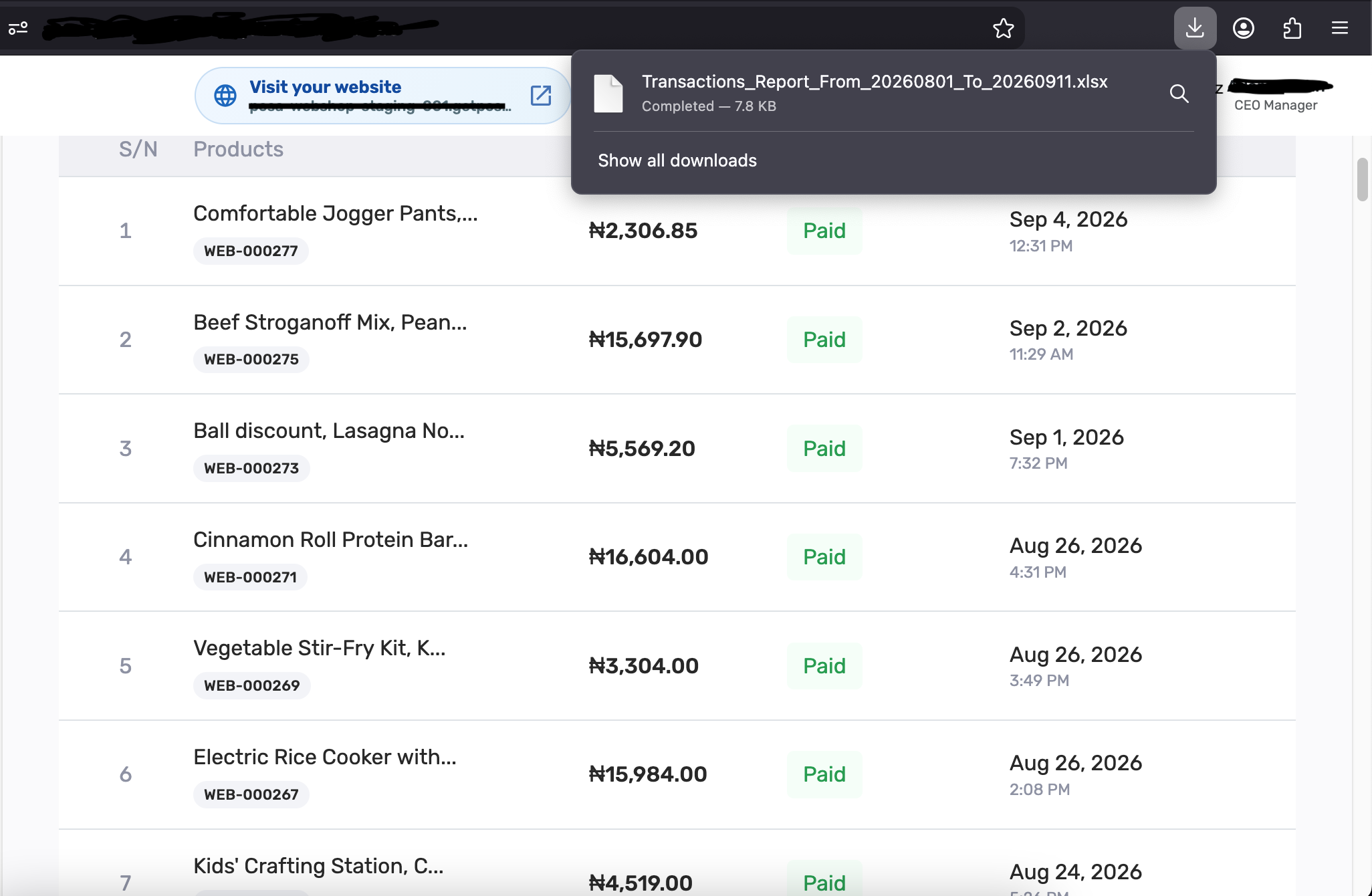Click the Products column header
The image size is (1372, 896).
(x=238, y=149)
